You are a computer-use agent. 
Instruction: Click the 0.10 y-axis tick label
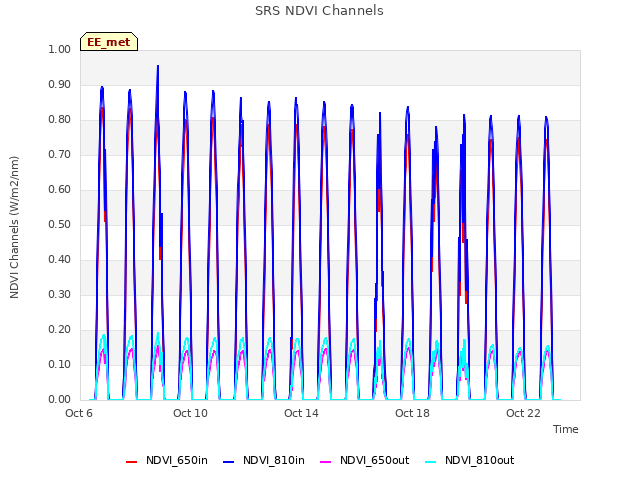(x=60, y=364)
